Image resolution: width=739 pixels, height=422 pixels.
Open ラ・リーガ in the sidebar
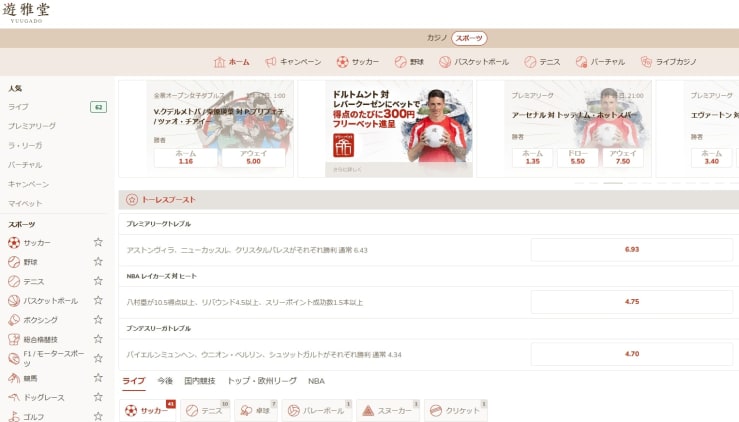[x=25, y=145]
